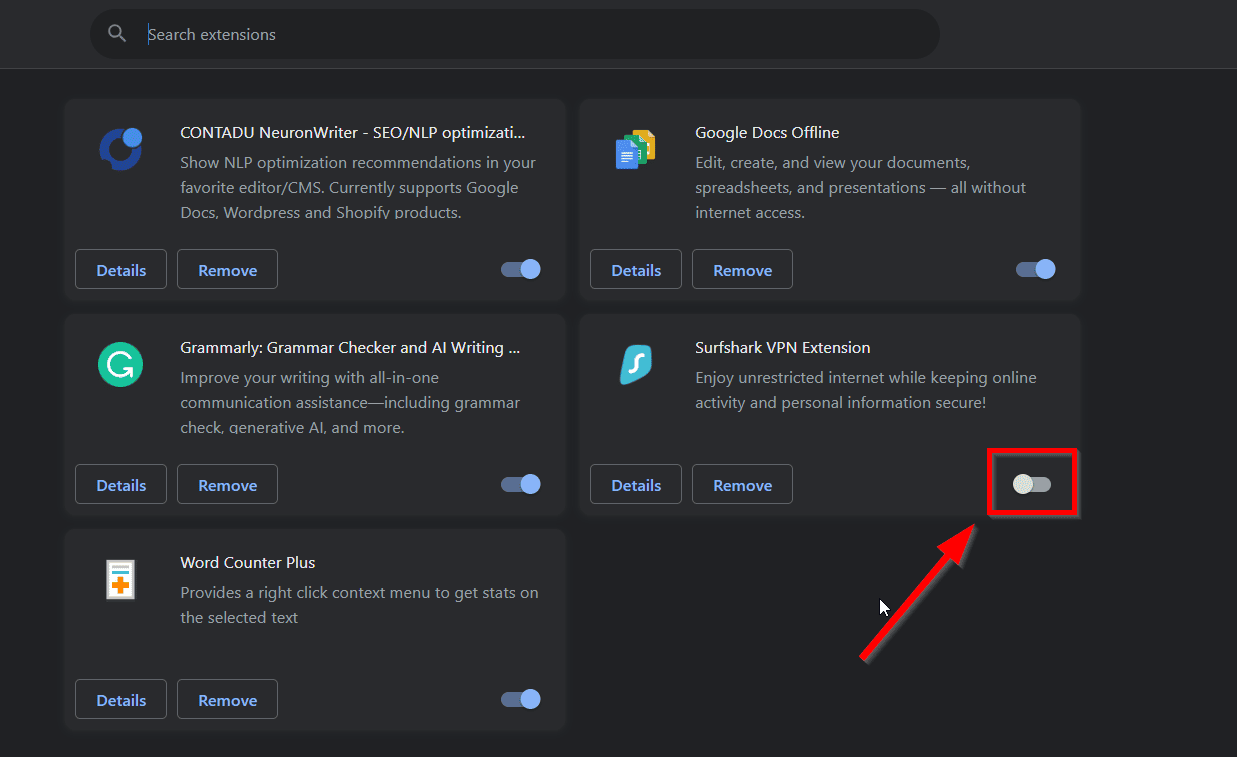1237x757 pixels.
Task: Remove the CONTADU NeuronWriter extension
Action: pos(227,270)
